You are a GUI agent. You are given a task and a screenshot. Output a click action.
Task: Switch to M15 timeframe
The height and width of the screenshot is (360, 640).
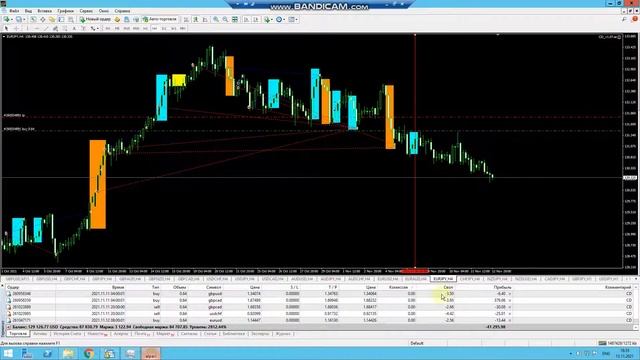coord(127,28)
